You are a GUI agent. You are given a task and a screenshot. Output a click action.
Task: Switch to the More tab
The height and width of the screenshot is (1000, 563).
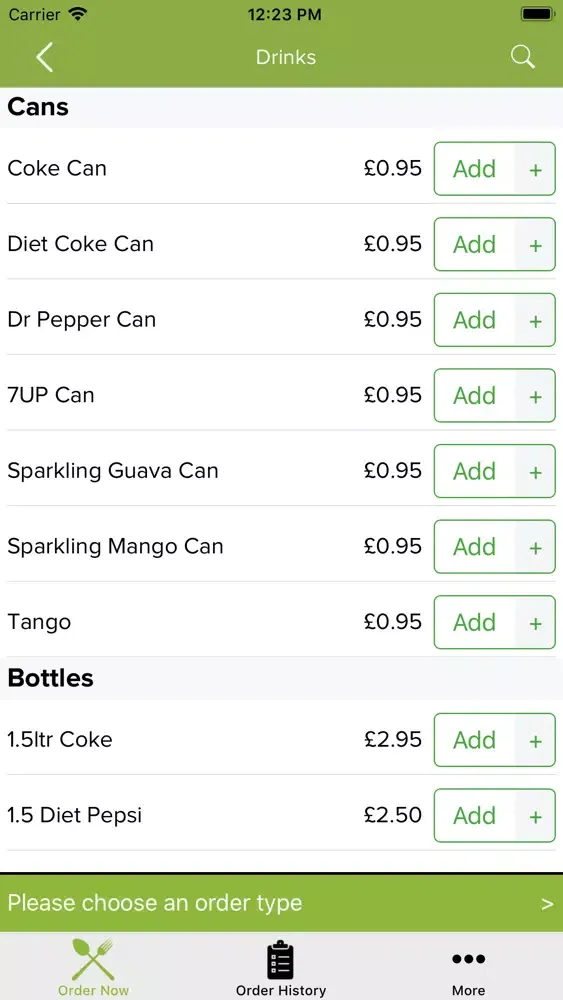coord(469,966)
